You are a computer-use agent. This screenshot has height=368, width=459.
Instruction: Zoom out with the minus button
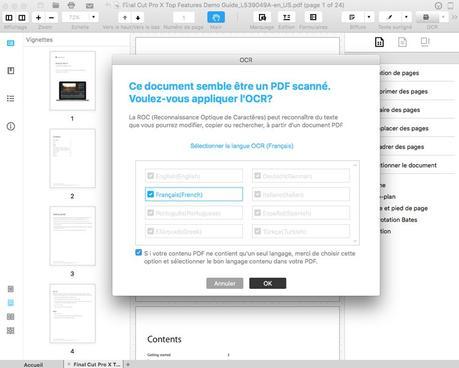(51, 17)
